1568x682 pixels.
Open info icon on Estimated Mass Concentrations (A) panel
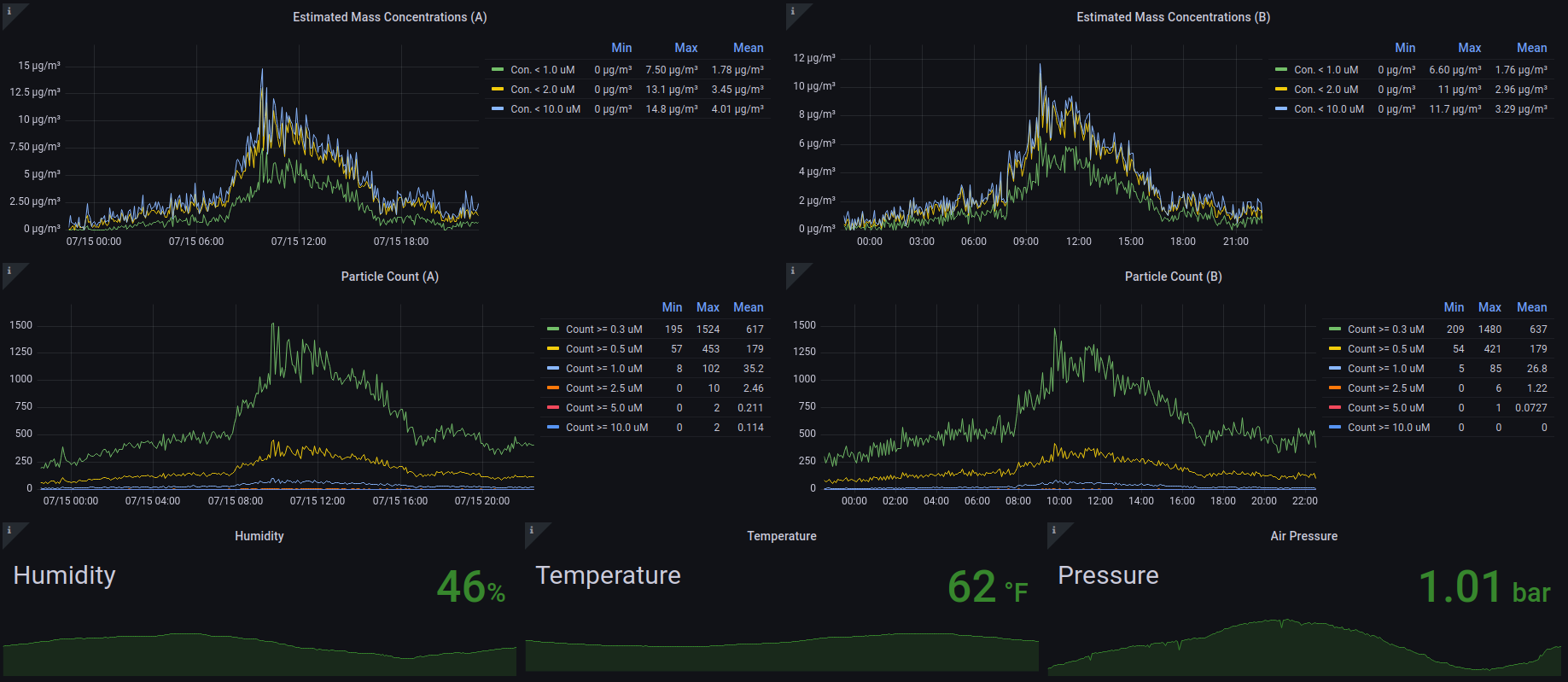9,11
